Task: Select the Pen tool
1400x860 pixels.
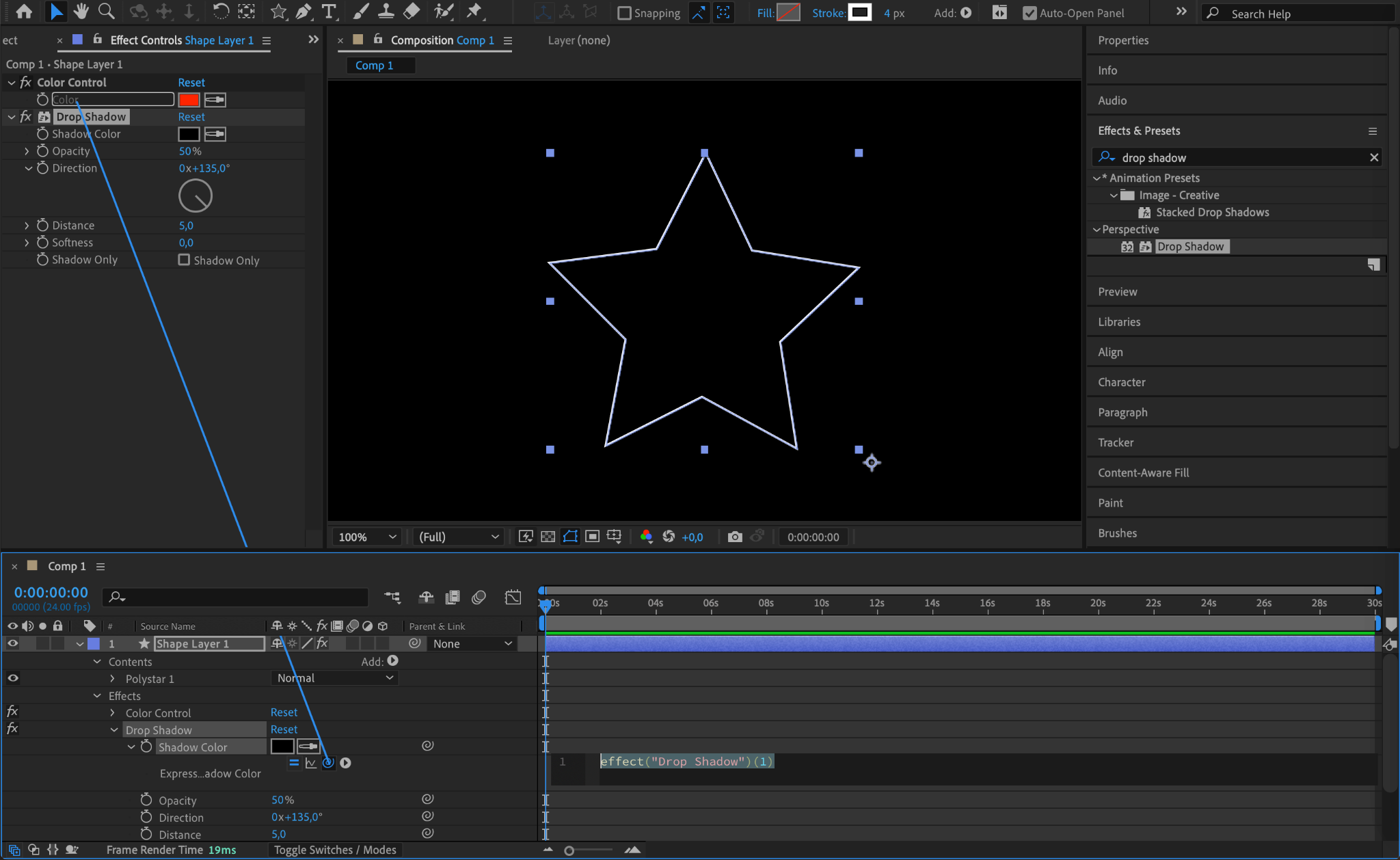Action: point(304,12)
